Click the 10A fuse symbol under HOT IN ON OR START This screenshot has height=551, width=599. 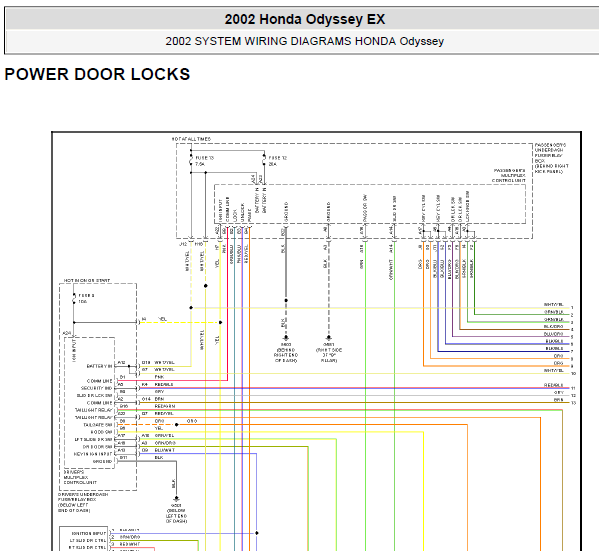pyautogui.click(x=74, y=299)
